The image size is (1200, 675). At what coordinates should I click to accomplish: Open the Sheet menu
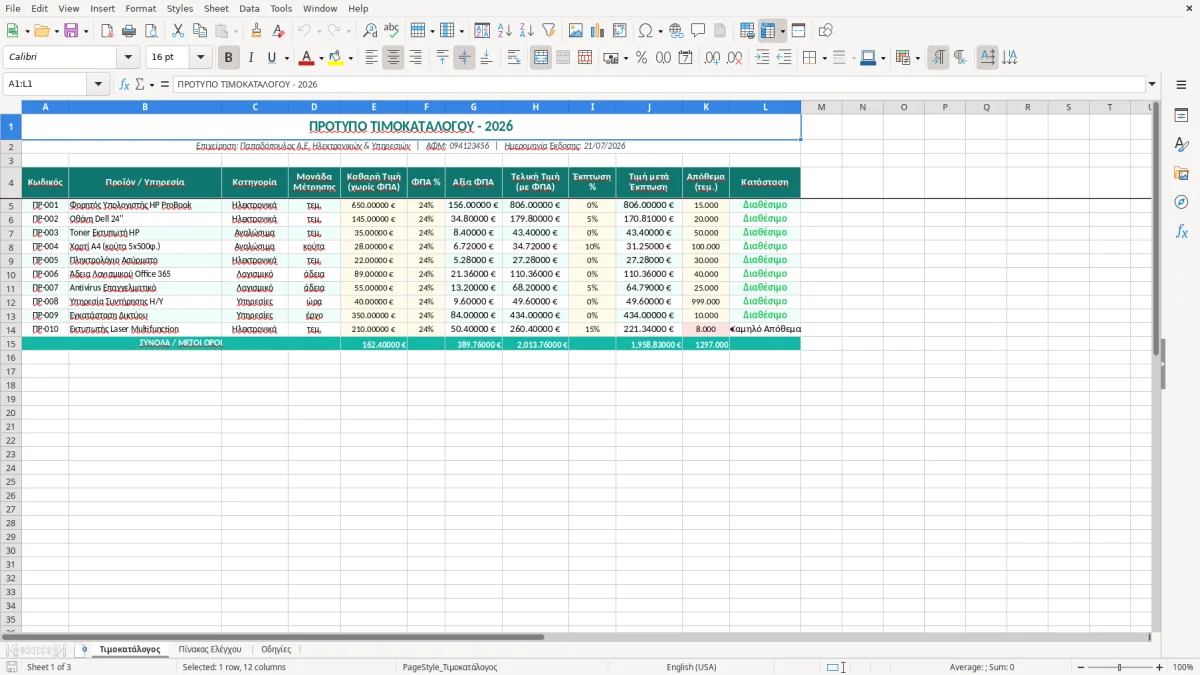(216, 8)
